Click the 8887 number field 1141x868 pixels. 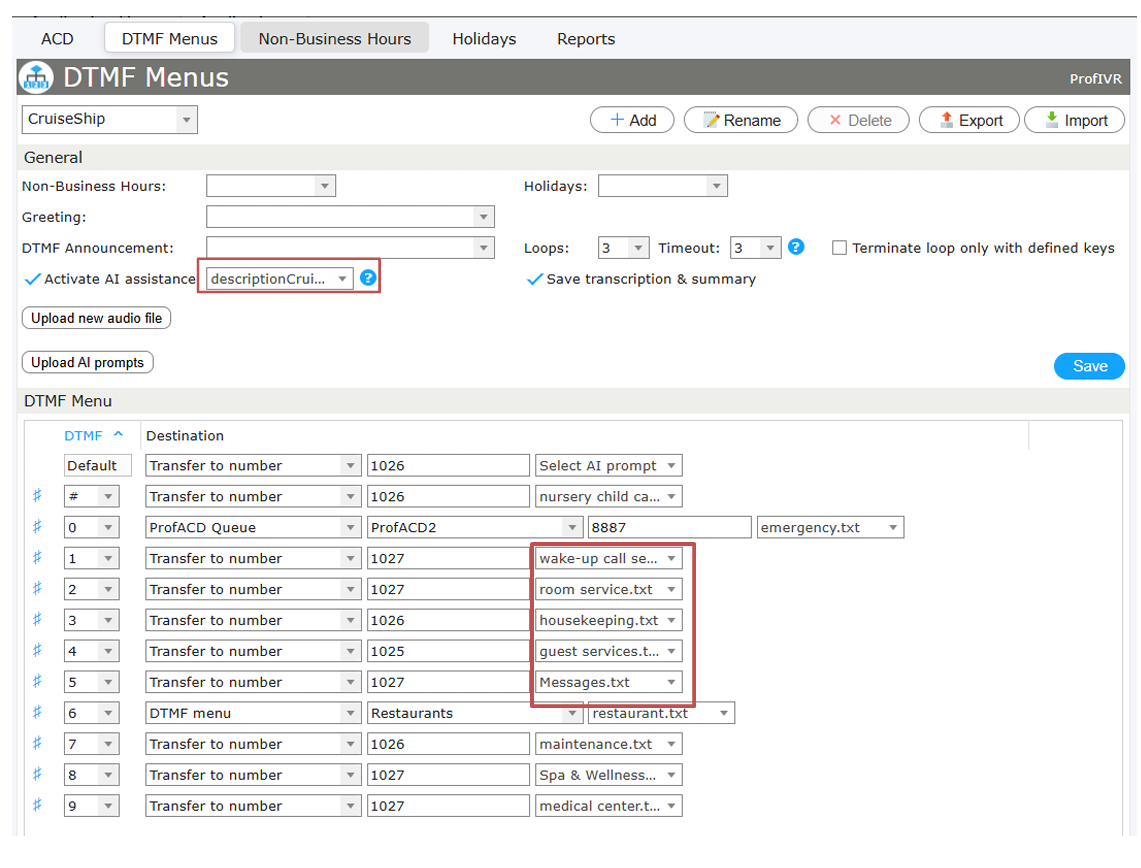(669, 527)
